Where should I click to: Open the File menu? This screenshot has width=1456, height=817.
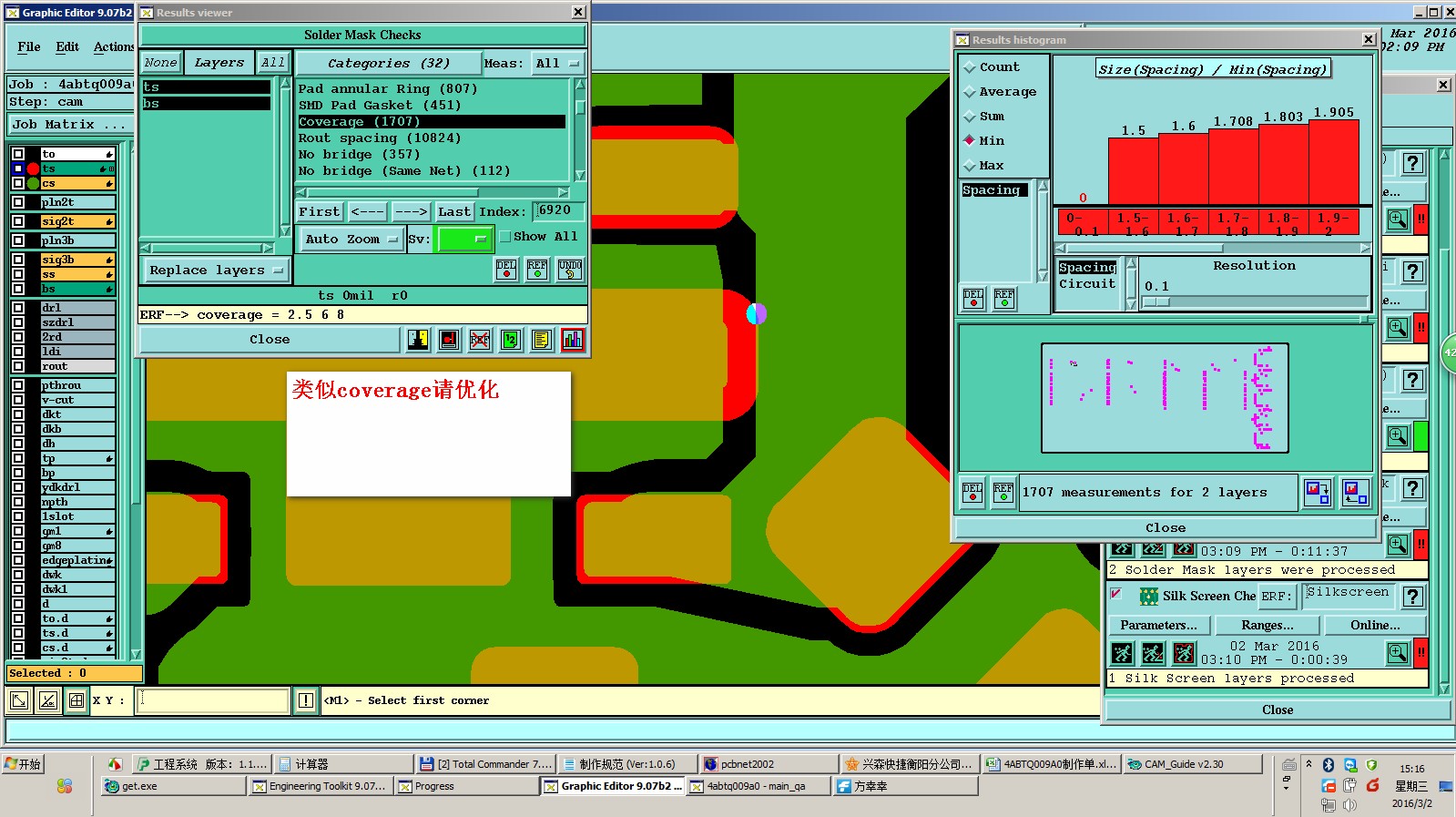point(29,47)
